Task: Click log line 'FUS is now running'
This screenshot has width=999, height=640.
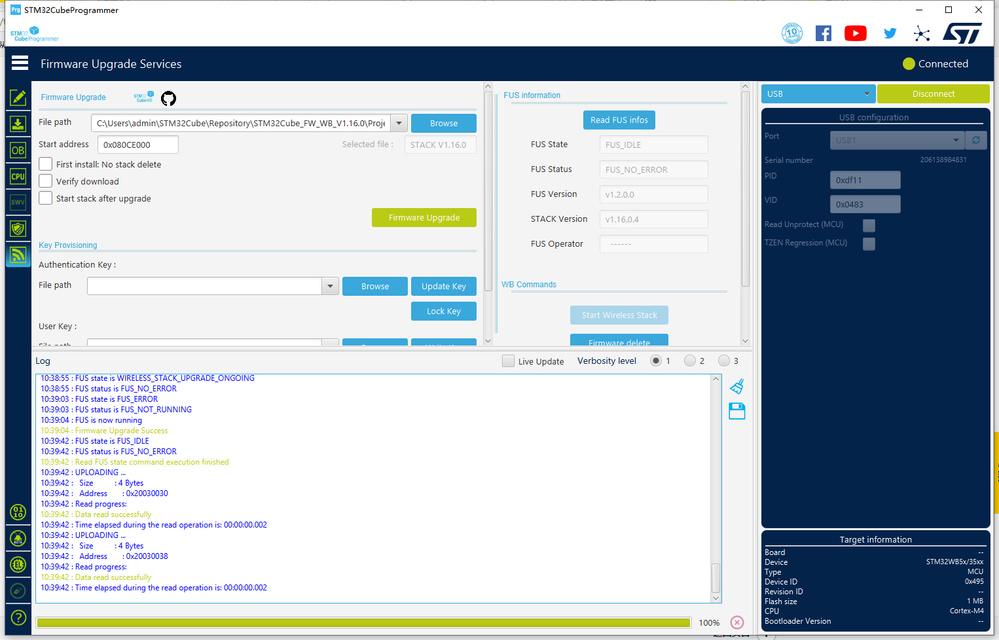Action: click(x=92, y=420)
